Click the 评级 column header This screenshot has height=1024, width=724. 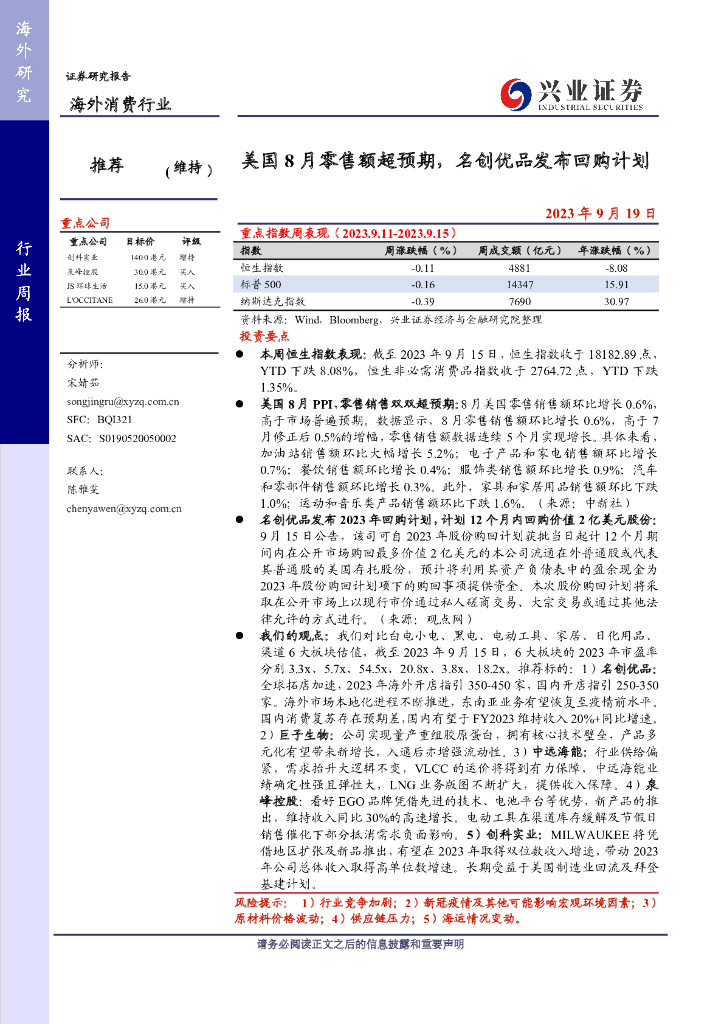191,242
